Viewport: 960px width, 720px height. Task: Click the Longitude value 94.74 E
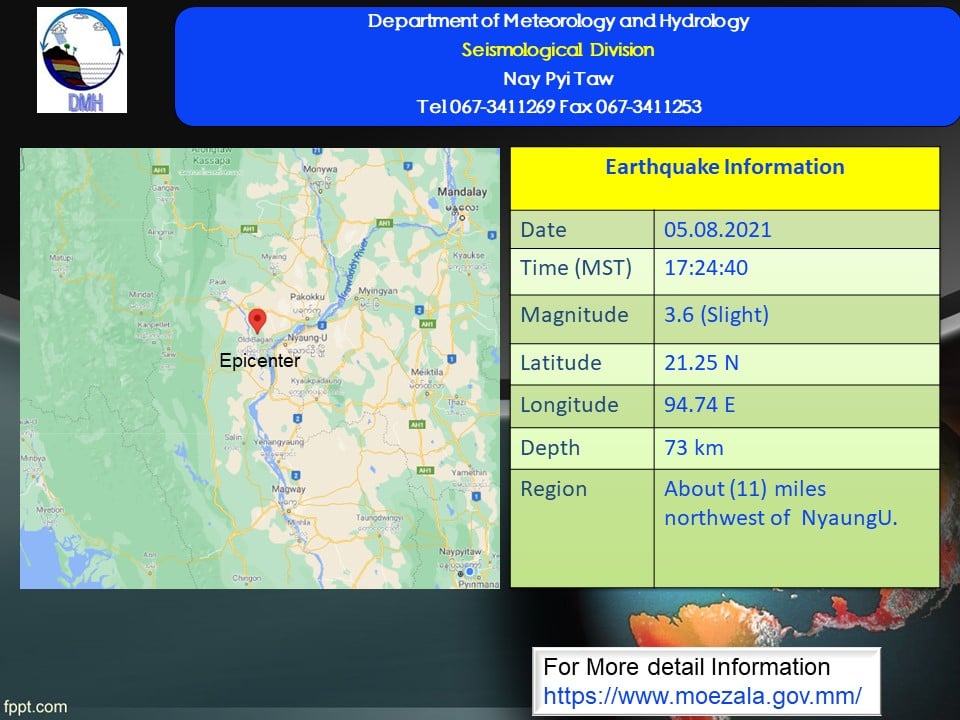(x=701, y=405)
